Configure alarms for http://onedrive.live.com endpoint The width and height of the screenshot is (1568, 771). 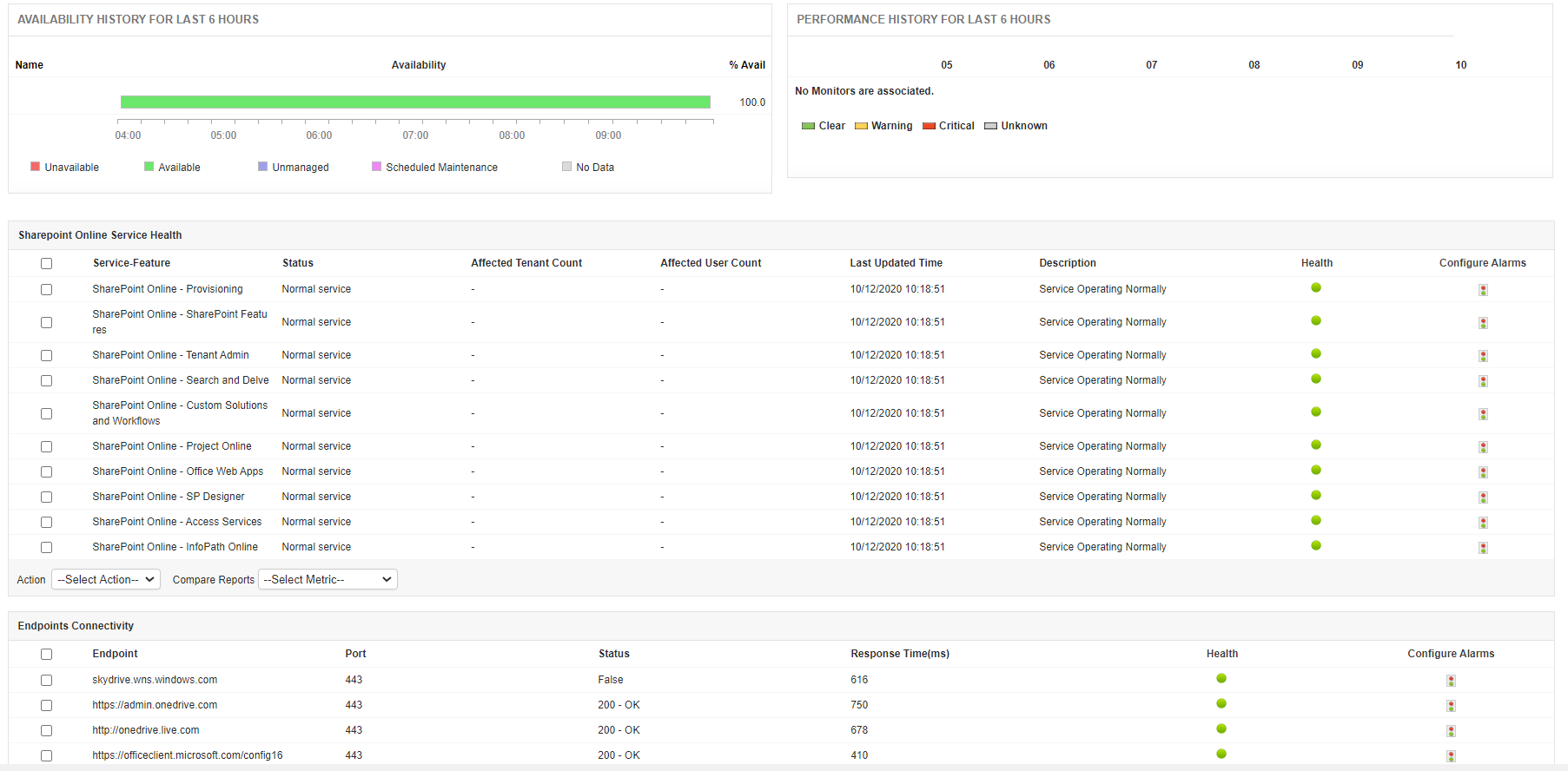pos(1451,731)
